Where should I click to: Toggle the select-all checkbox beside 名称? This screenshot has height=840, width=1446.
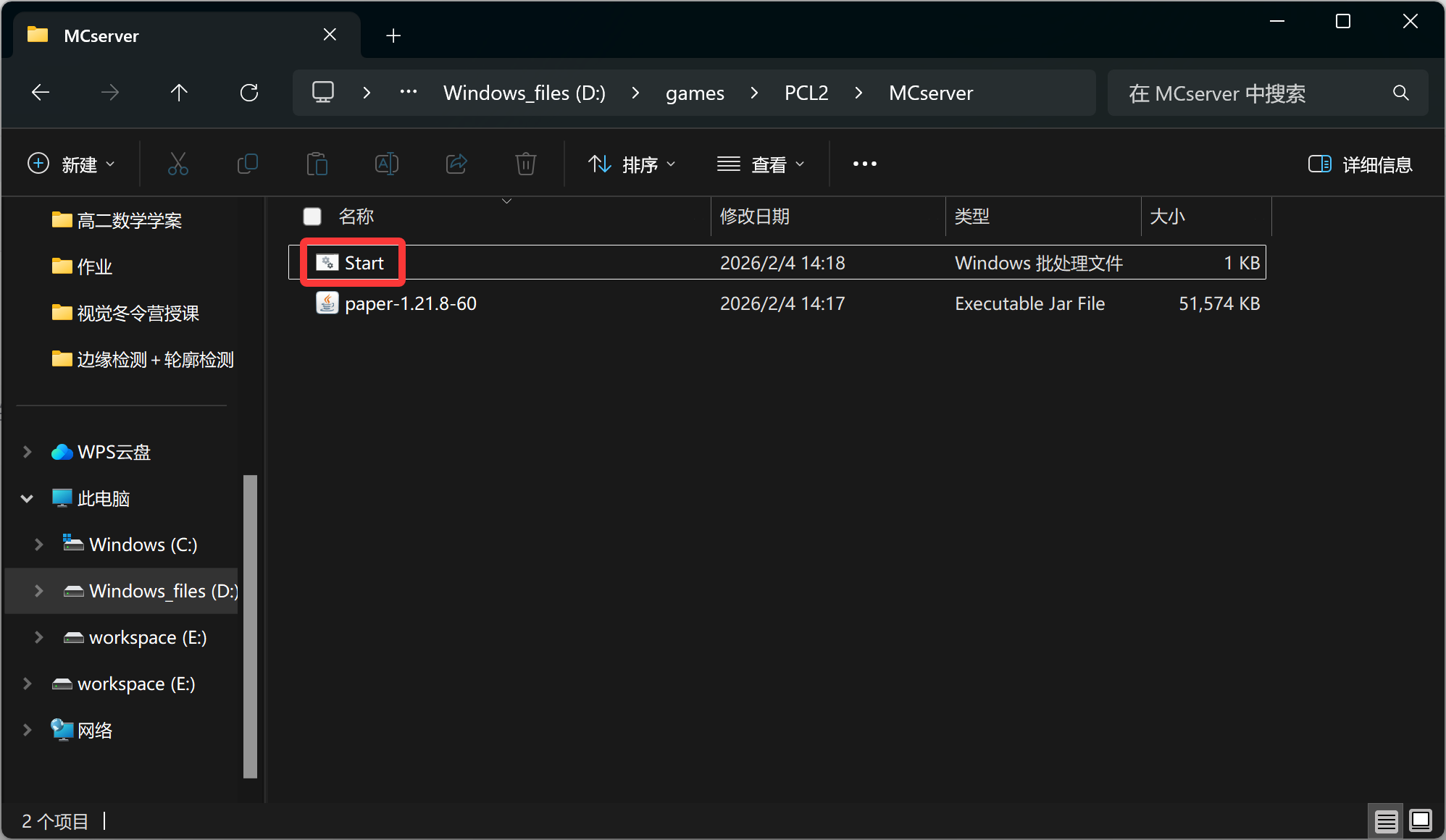[x=312, y=217]
